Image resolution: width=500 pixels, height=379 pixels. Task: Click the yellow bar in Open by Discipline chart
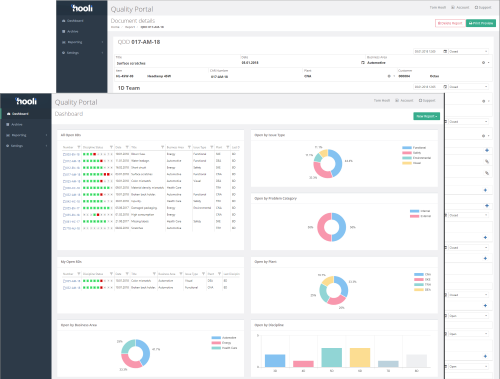click(360, 357)
